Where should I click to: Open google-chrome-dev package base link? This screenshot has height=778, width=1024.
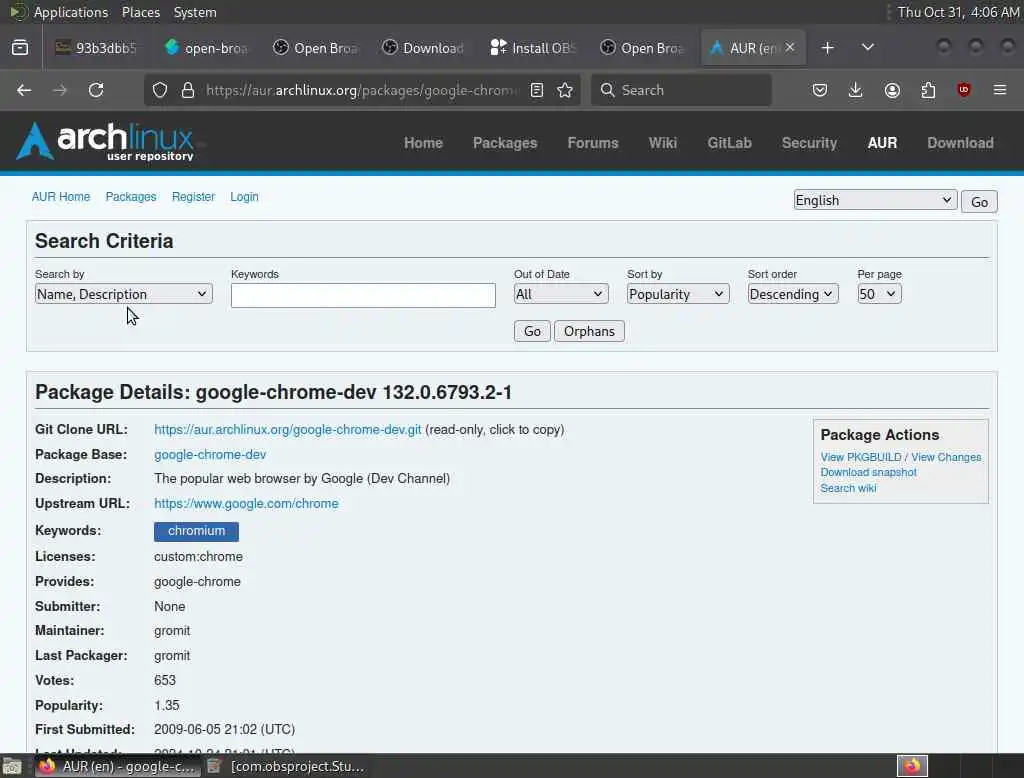[x=210, y=454]
